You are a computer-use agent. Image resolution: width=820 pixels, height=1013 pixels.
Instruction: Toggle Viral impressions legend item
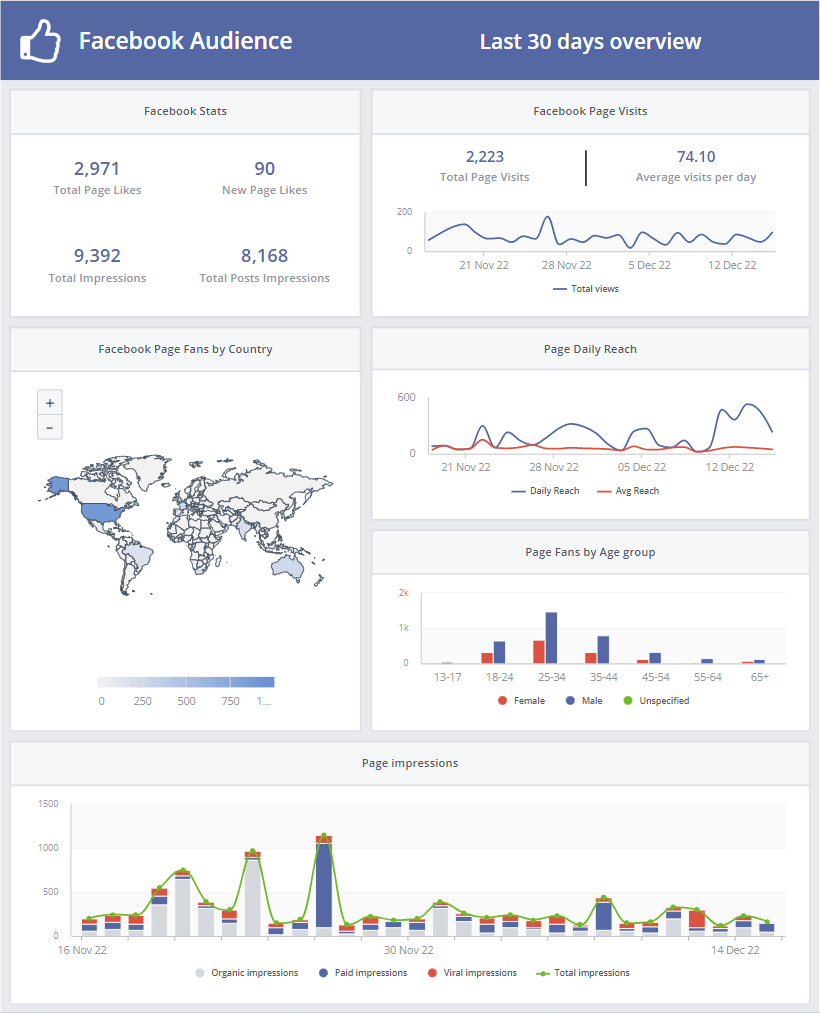click(470, 972)
